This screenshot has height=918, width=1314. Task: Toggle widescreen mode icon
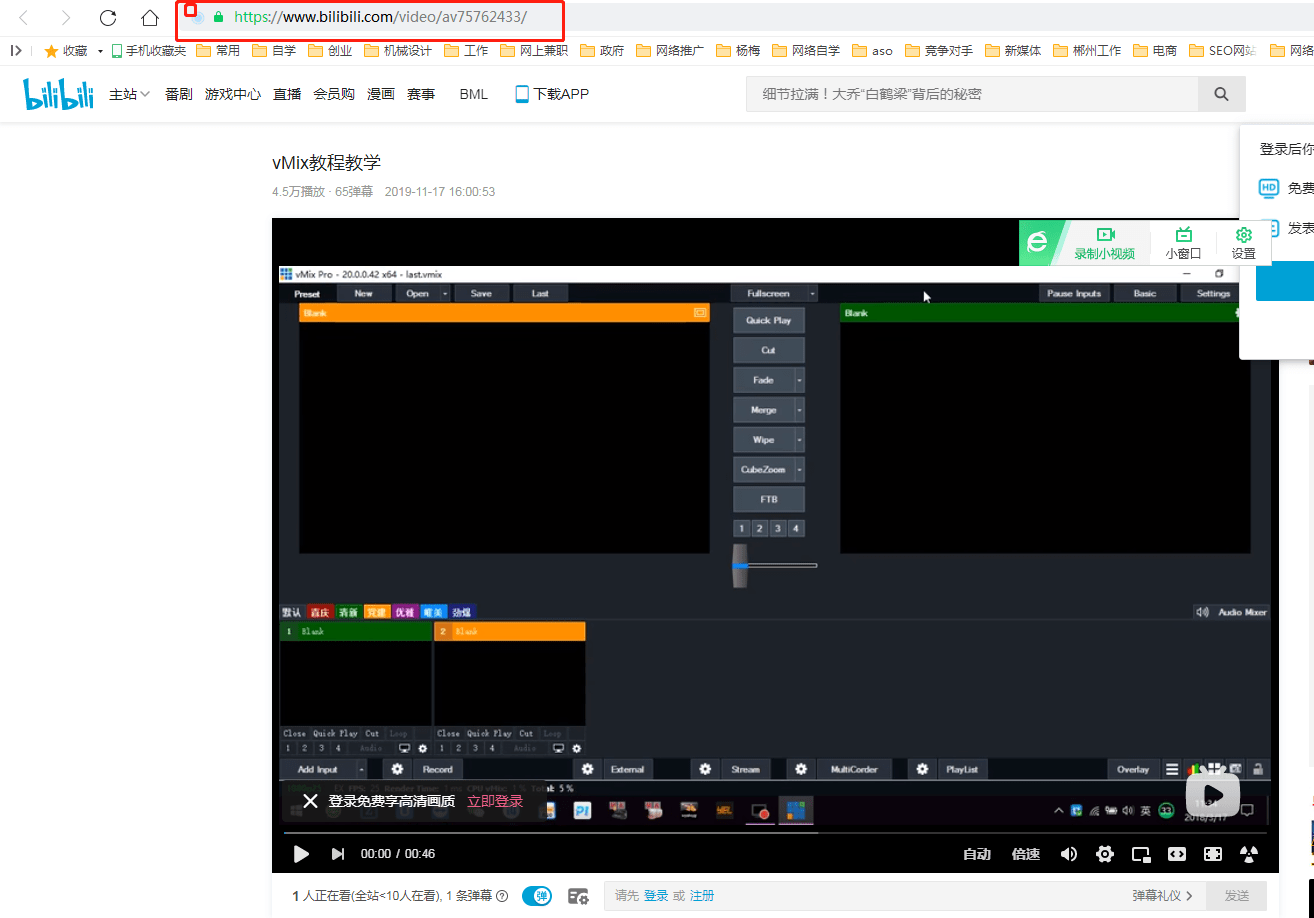(1177, 854)
